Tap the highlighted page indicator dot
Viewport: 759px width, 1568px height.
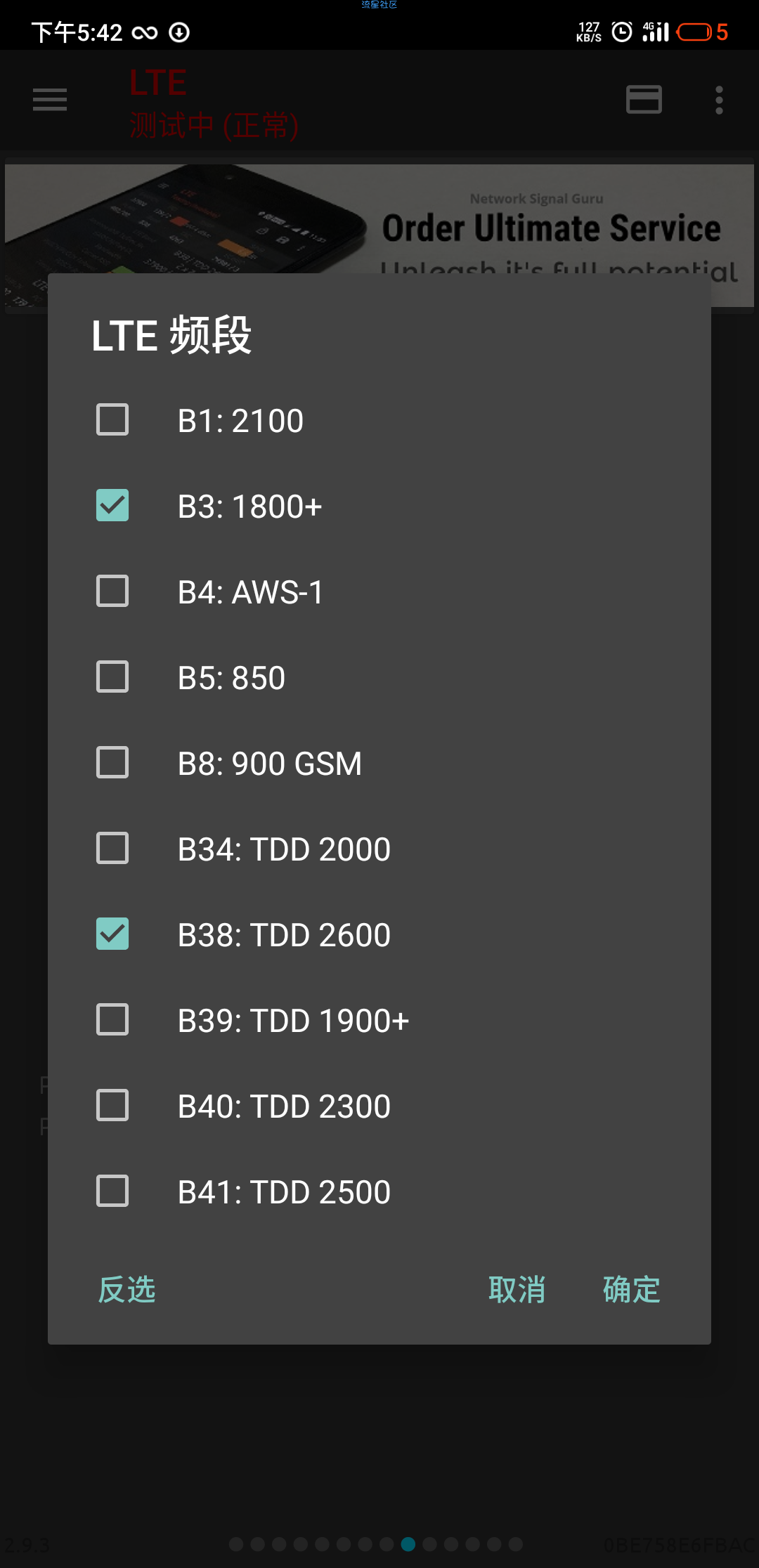click(408, 1544)
